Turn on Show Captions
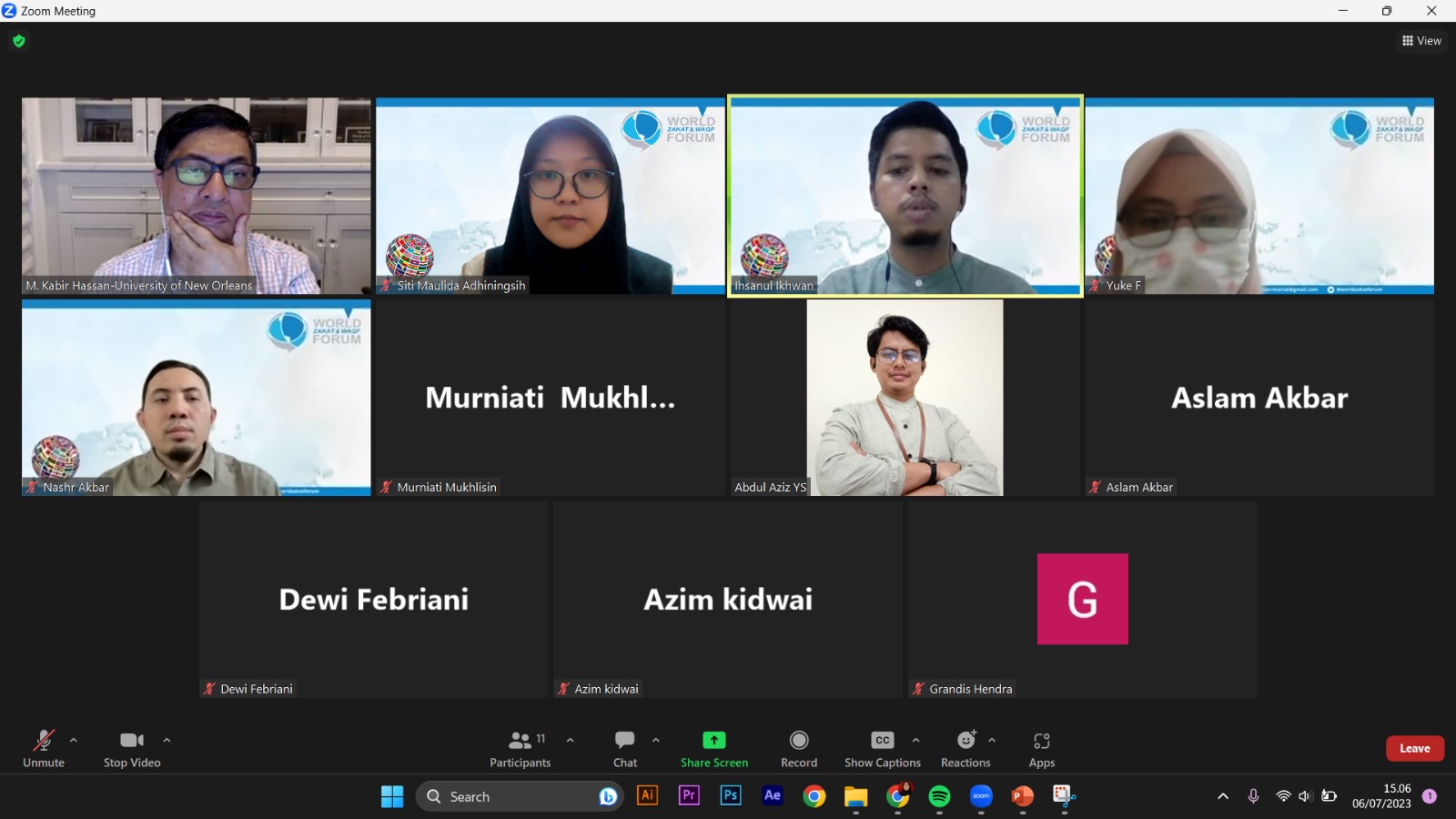The image size is (1456, 819). pos(882,748)
